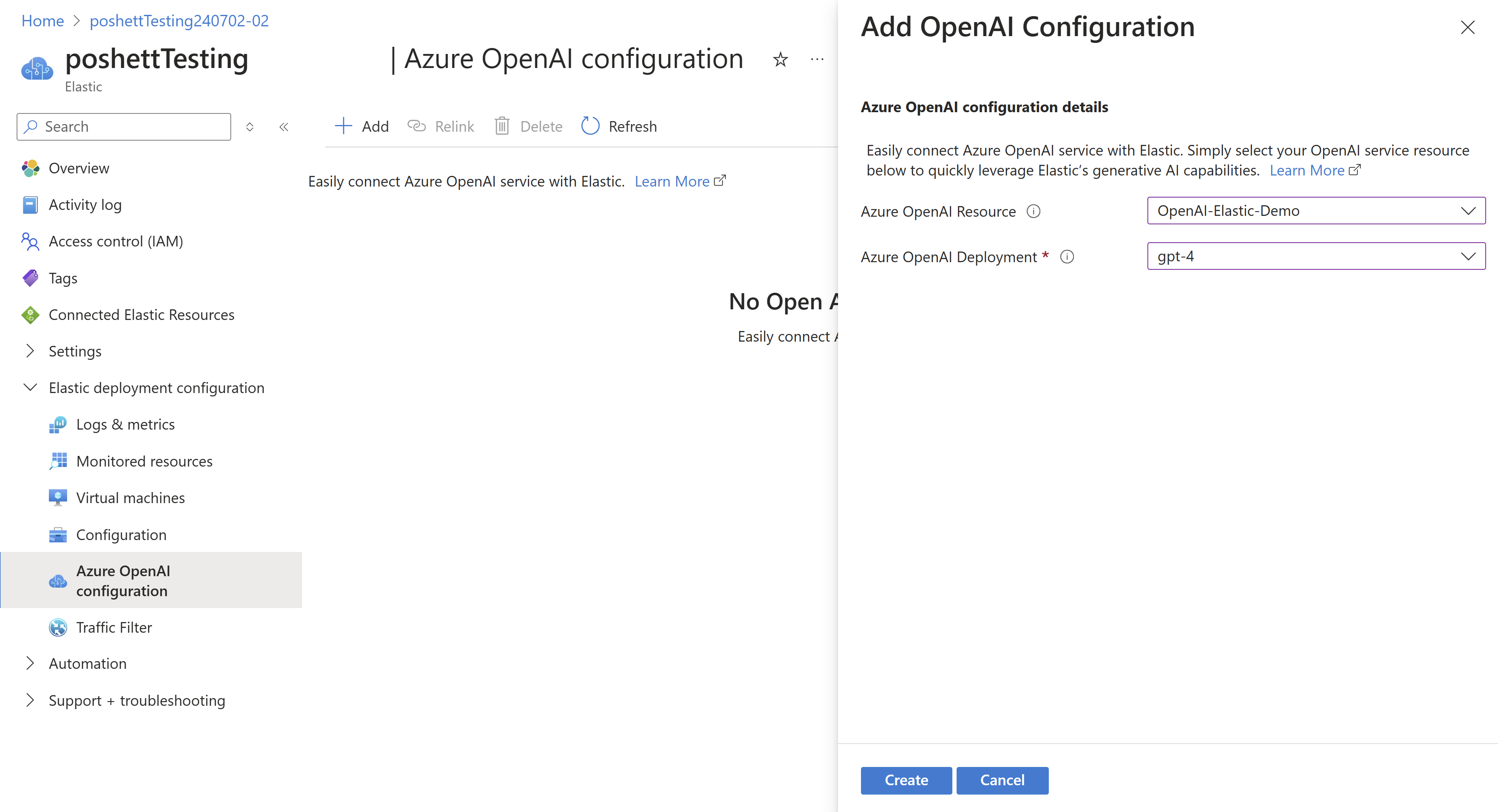Click the Learn More link in panel
1498x812 pixels.
point(1307,170)
